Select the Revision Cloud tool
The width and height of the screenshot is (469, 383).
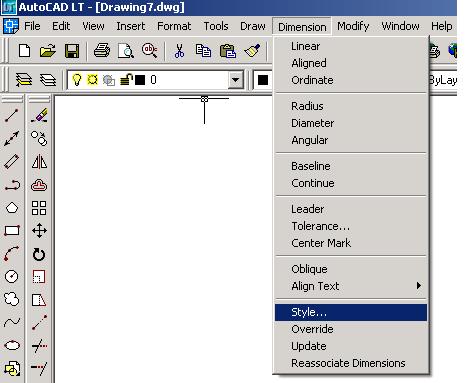[12, 299]
